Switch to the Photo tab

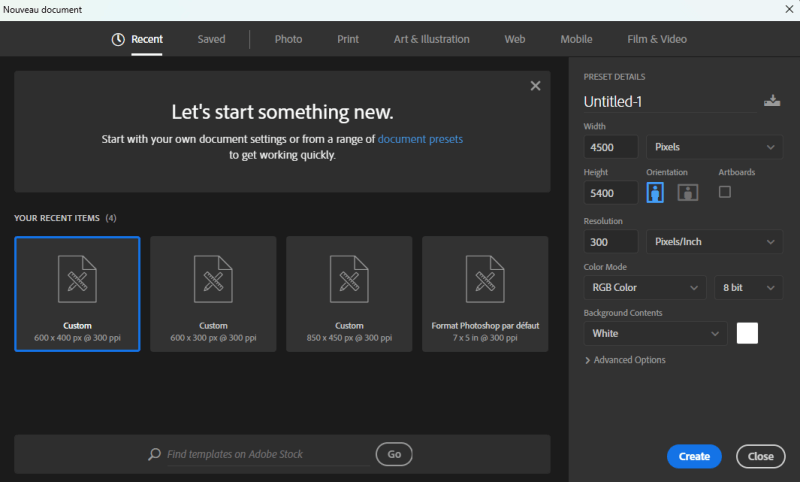[x=288, y=39]
